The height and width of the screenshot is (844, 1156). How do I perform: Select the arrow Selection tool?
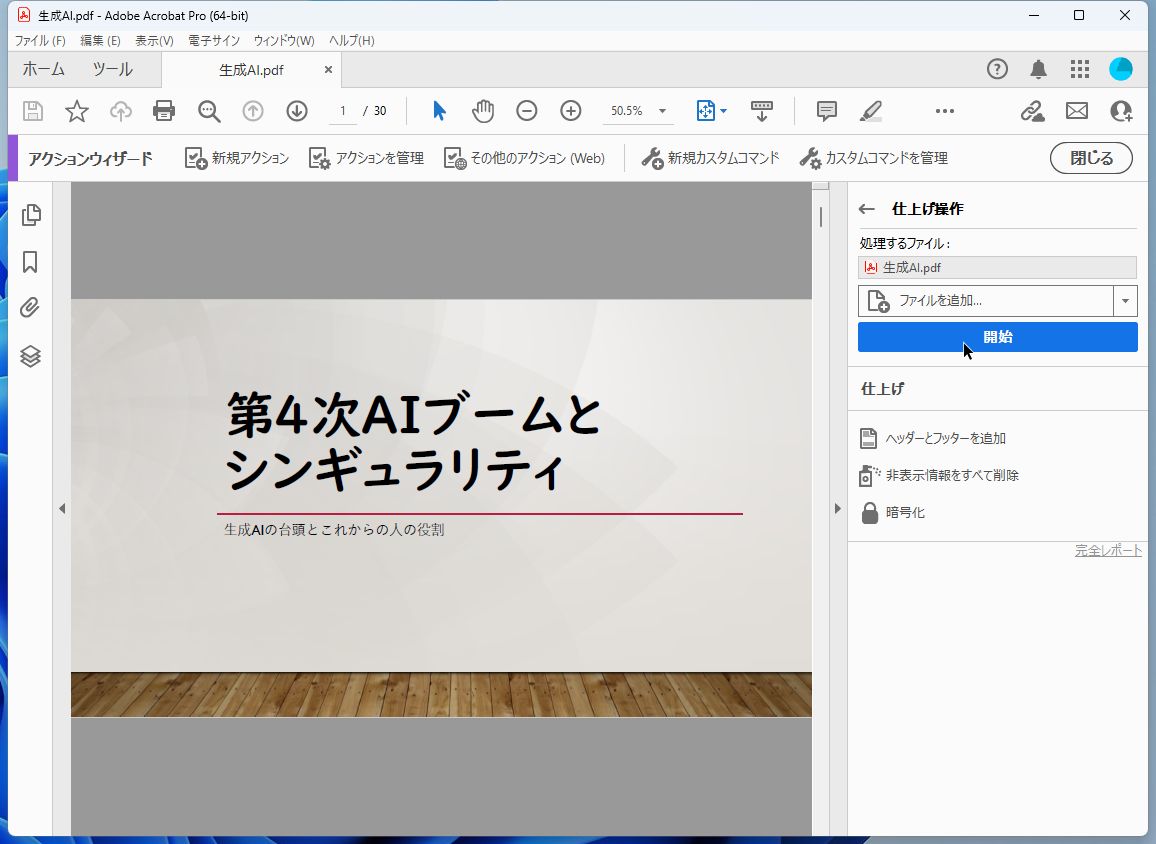pos(438,111)
